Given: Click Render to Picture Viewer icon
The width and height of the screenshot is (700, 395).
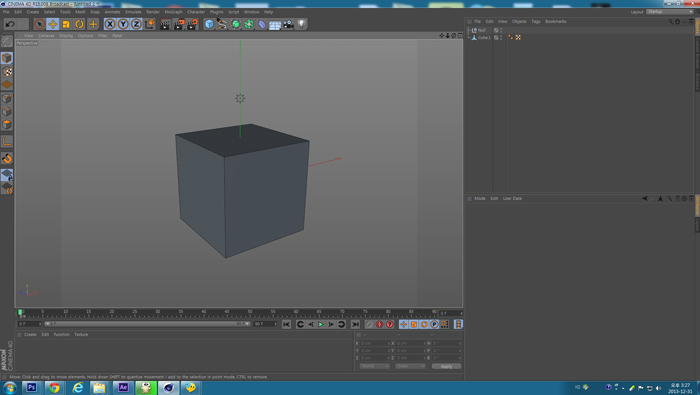Looking at the screenshot, I should coord(179,24).
